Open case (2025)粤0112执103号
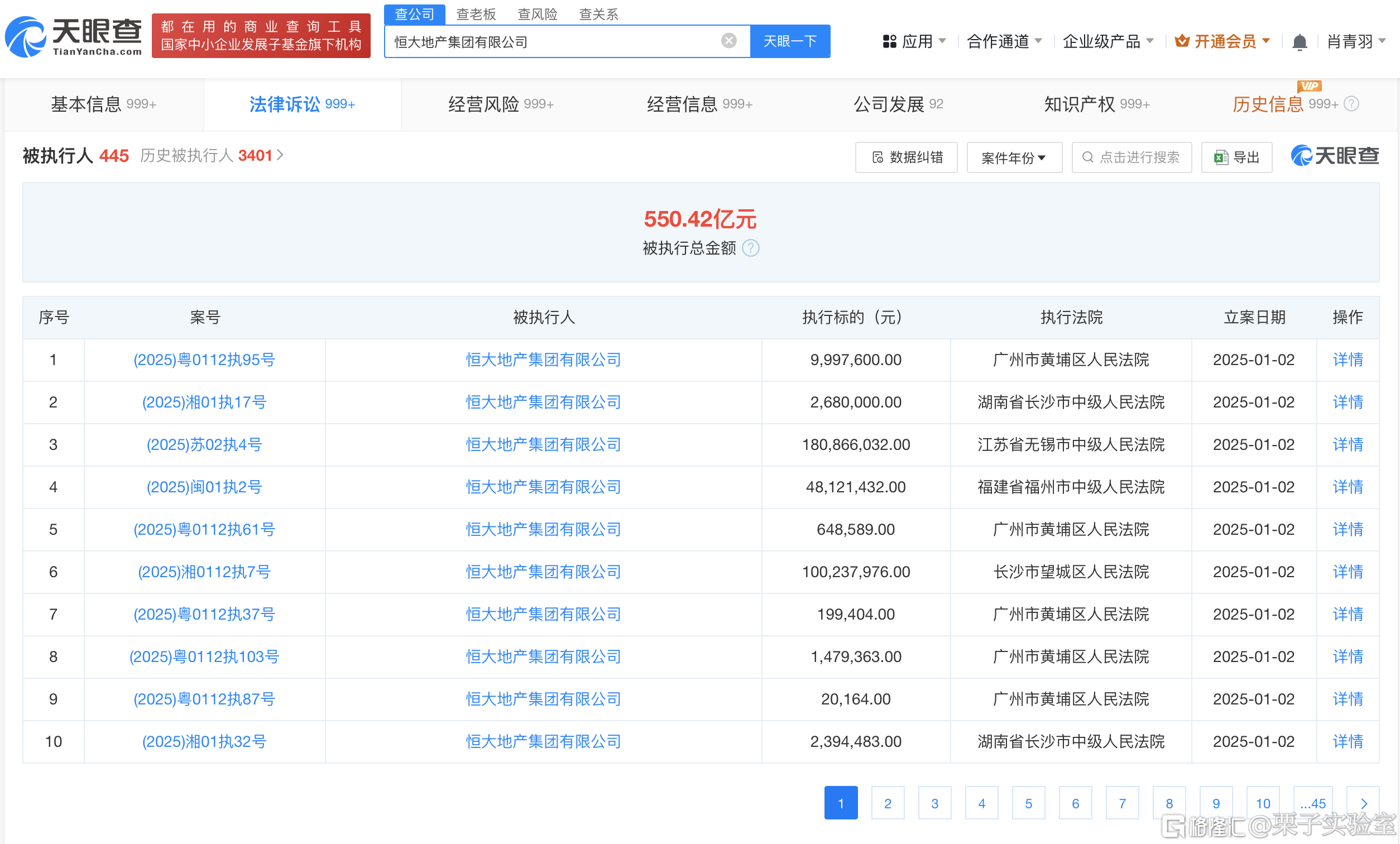This screenshot has height=844, width=1400. pyautogui.click(x=204, y=657)
